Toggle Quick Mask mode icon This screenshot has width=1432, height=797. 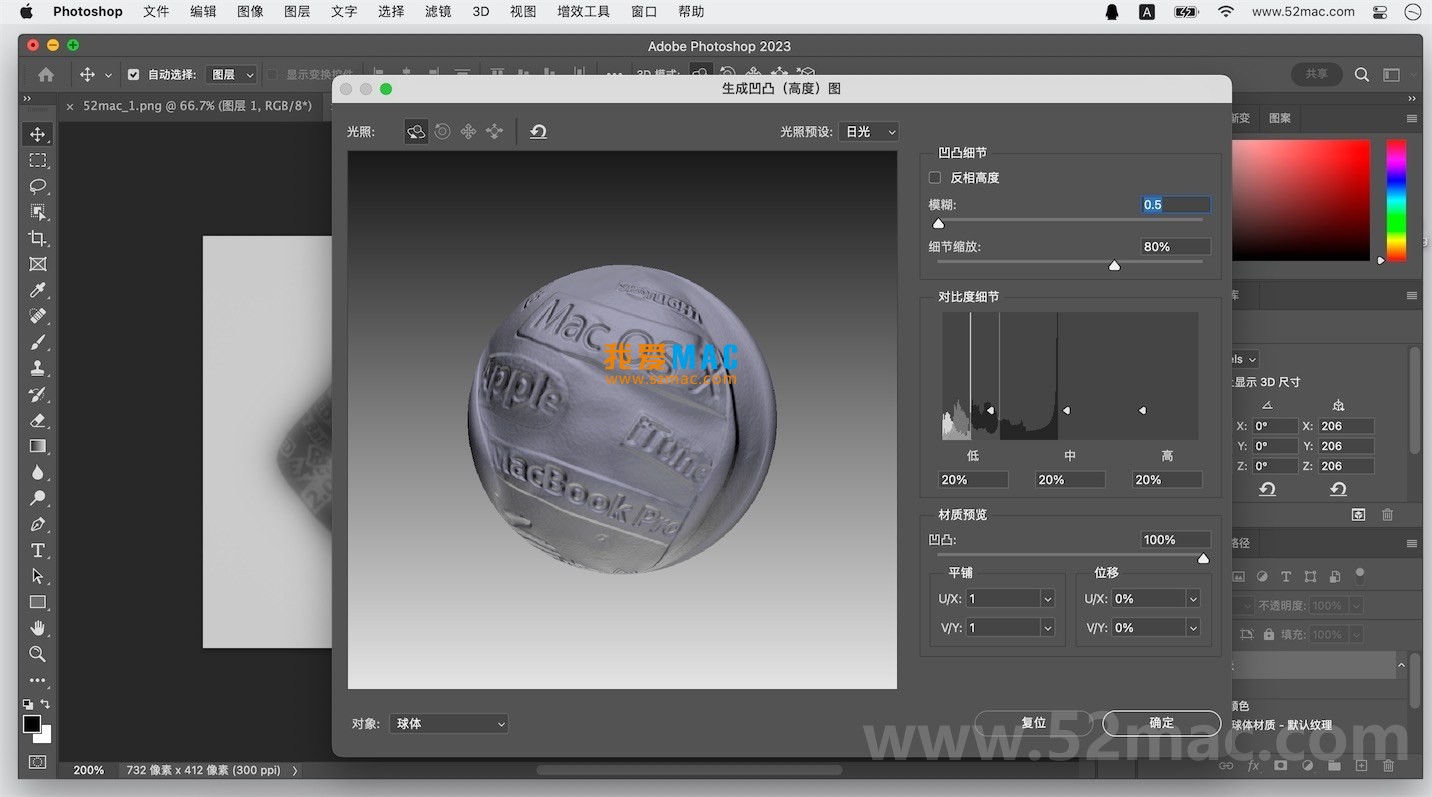coord(38,762)
